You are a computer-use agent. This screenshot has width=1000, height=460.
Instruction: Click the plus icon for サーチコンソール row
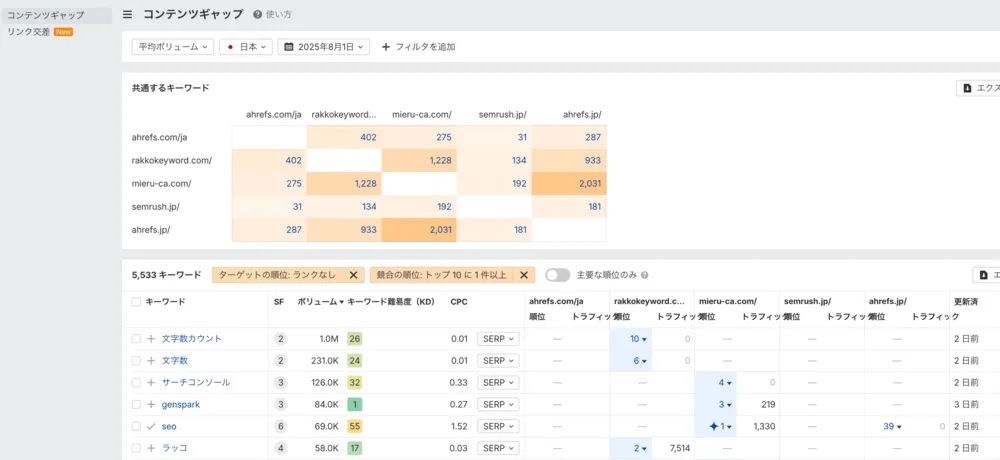click(151, 382)
